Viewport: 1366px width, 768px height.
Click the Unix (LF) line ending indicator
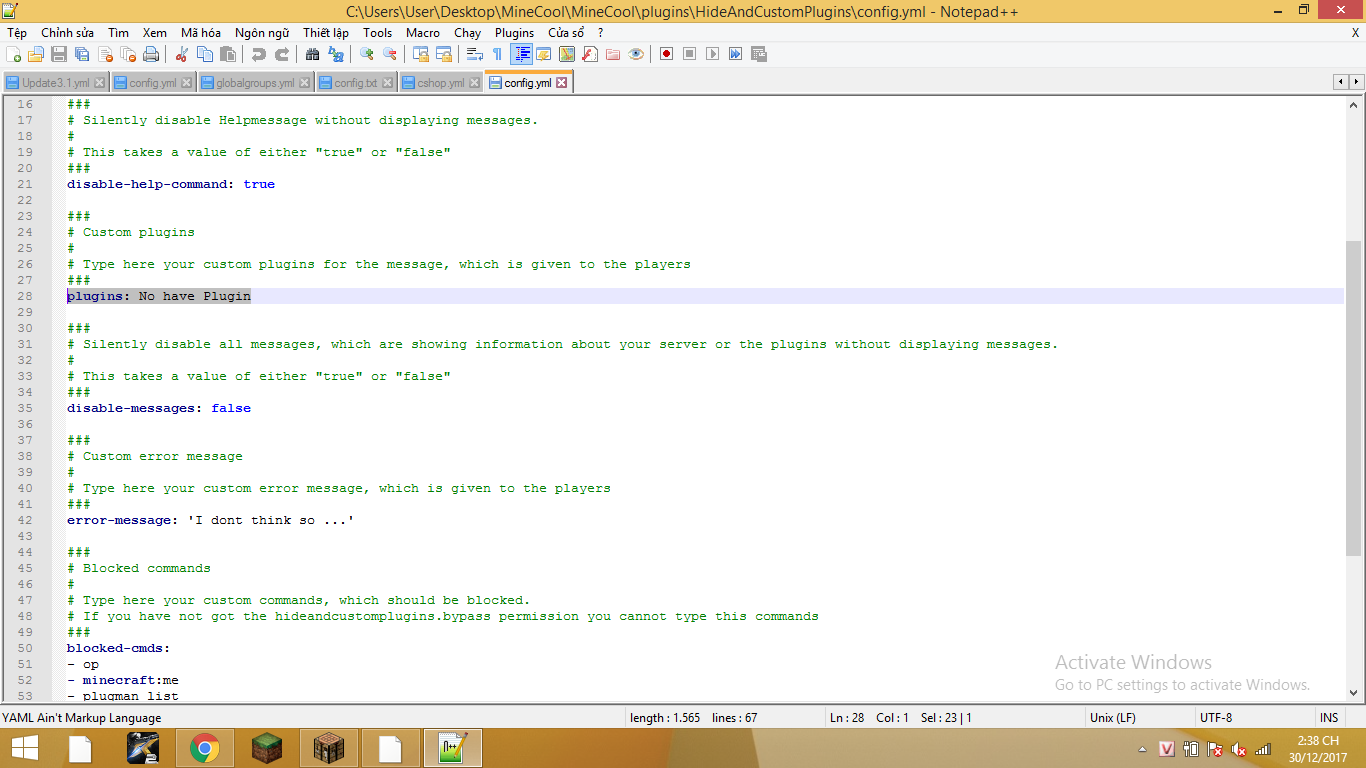pyautogui.click(x=1113, y=718)
